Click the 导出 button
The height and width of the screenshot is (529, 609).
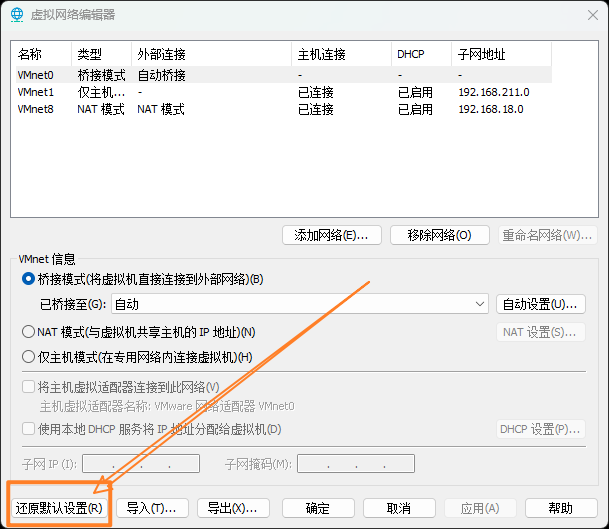coord(233,508)
